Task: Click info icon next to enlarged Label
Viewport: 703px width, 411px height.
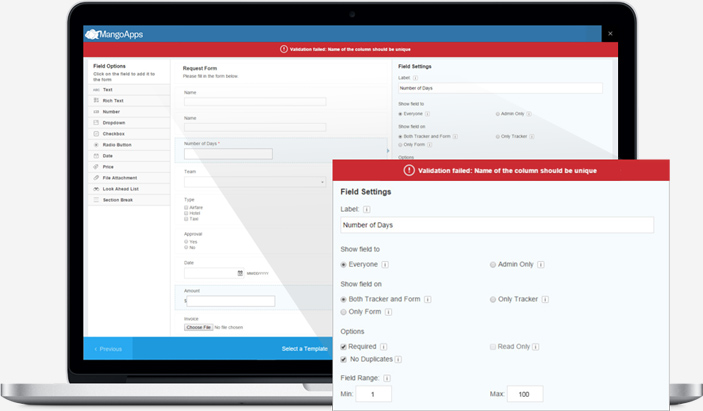Action: click(366, 209)
